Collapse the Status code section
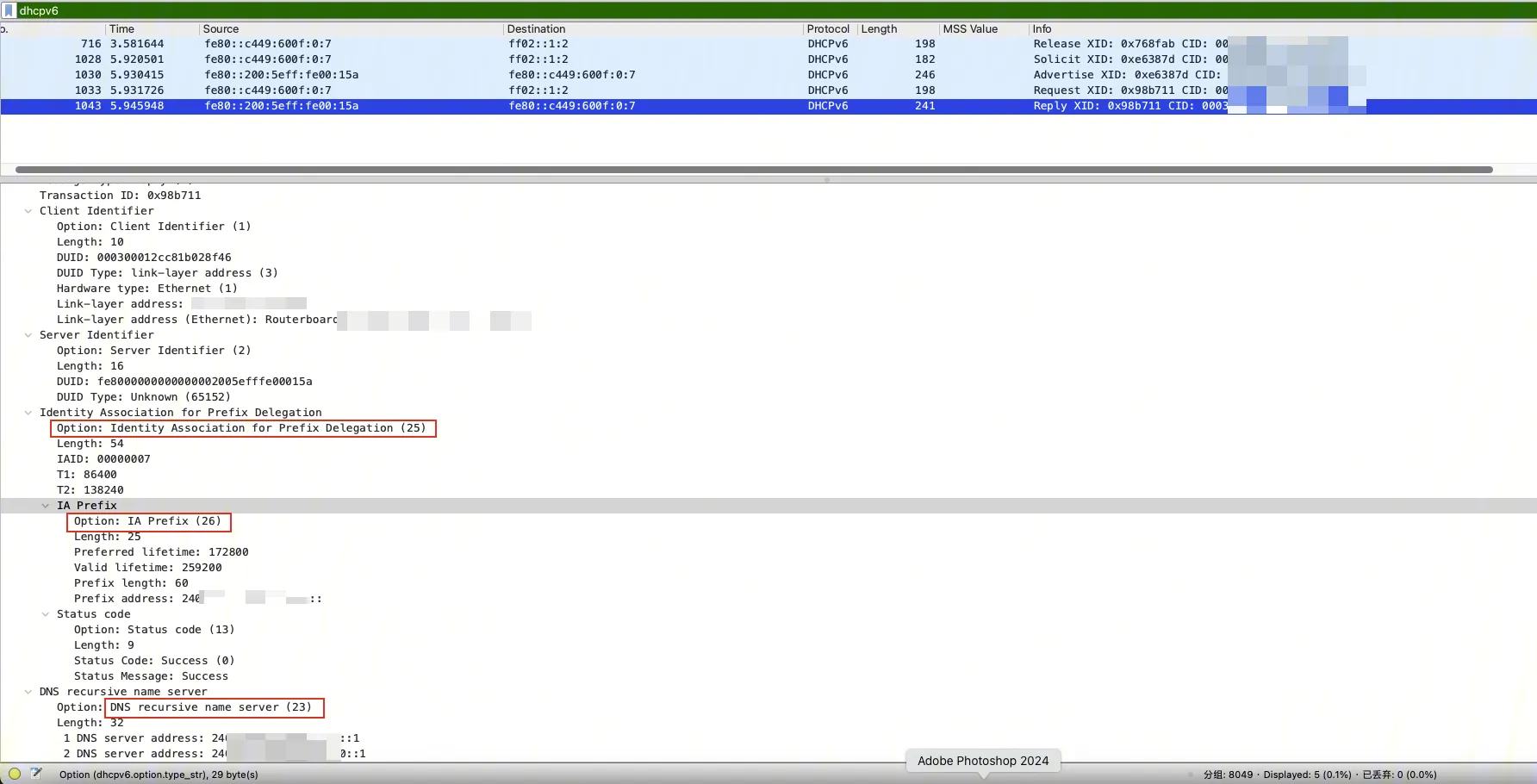The height and width of the screenshot is (784, 1537). (46, 614)
